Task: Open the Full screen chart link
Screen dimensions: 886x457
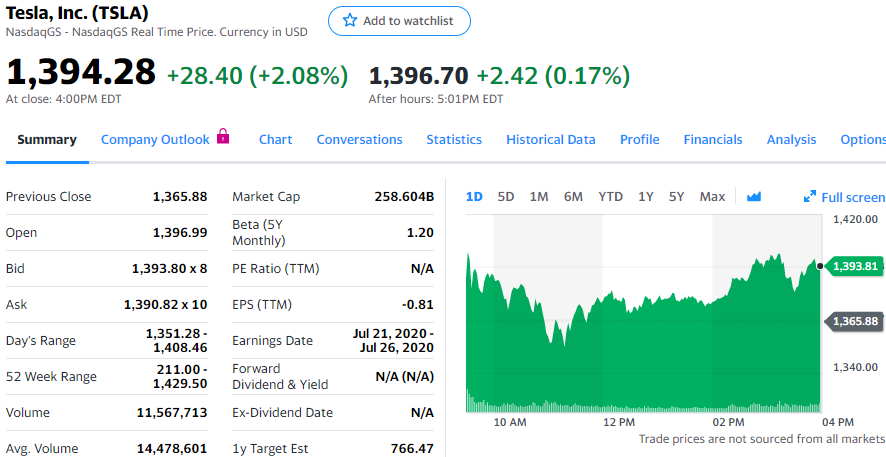Action: 852,198
